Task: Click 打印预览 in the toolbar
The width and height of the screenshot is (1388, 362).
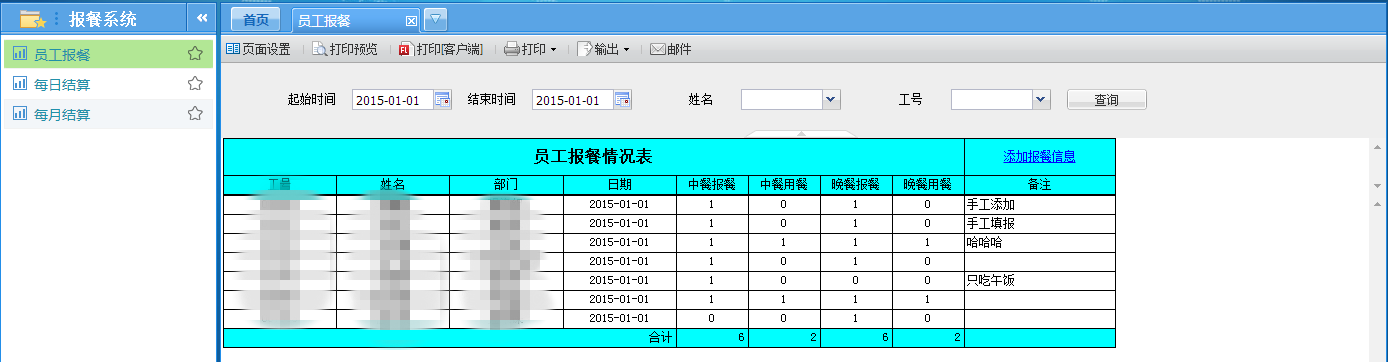Action: pos(345,49)
